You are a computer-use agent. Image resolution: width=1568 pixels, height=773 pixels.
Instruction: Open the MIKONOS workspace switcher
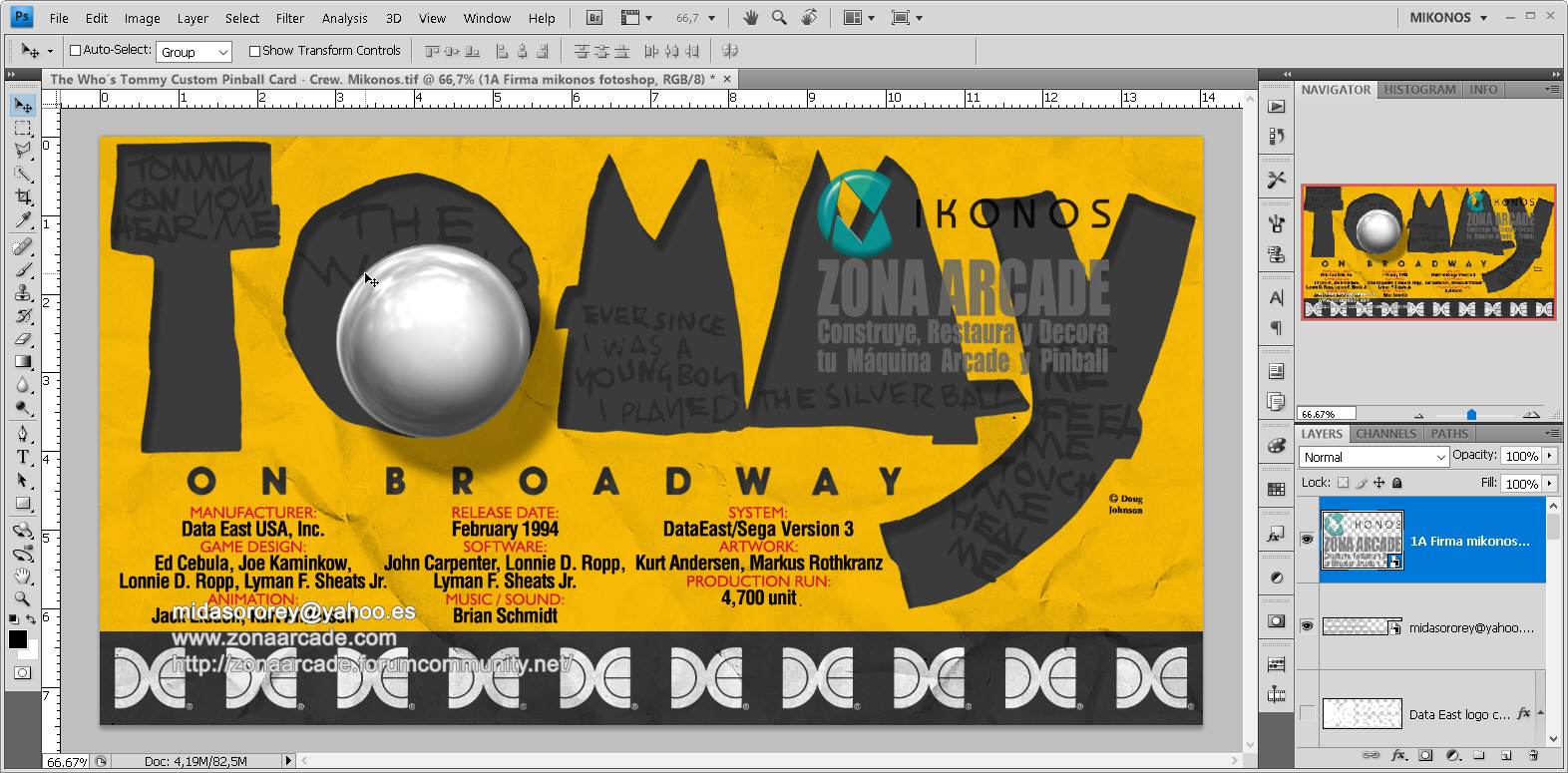[1448, 17]
